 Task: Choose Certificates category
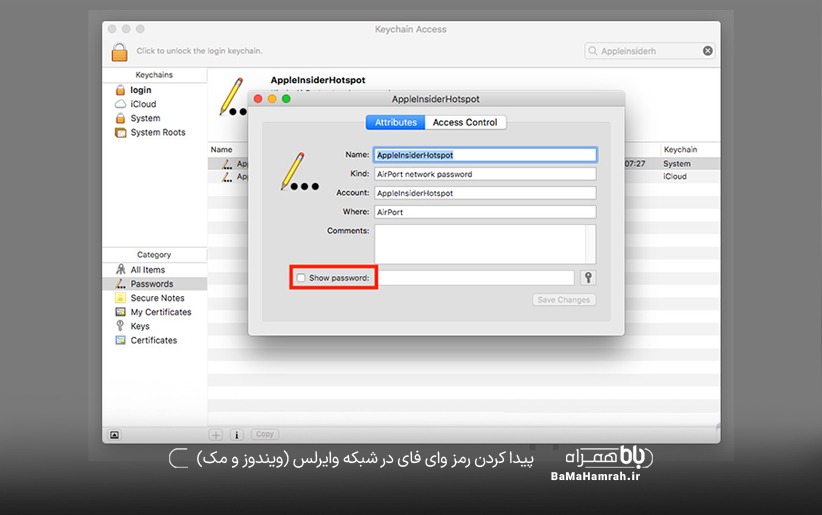(154, 340)
